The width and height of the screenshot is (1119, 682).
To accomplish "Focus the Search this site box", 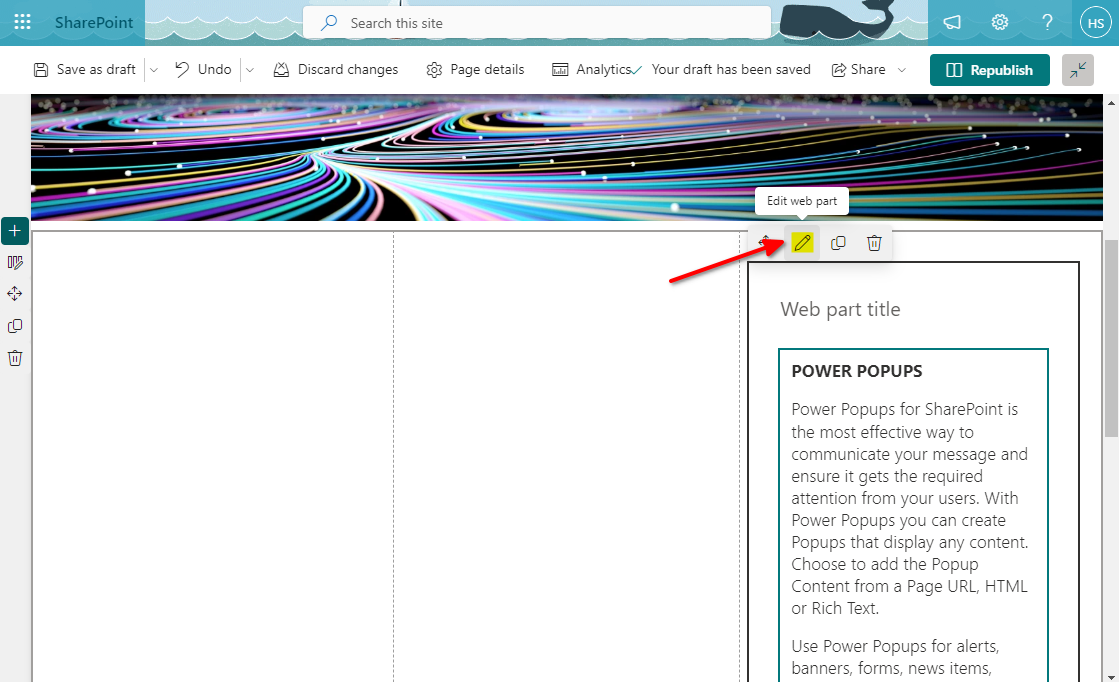I will pos(537,23).
